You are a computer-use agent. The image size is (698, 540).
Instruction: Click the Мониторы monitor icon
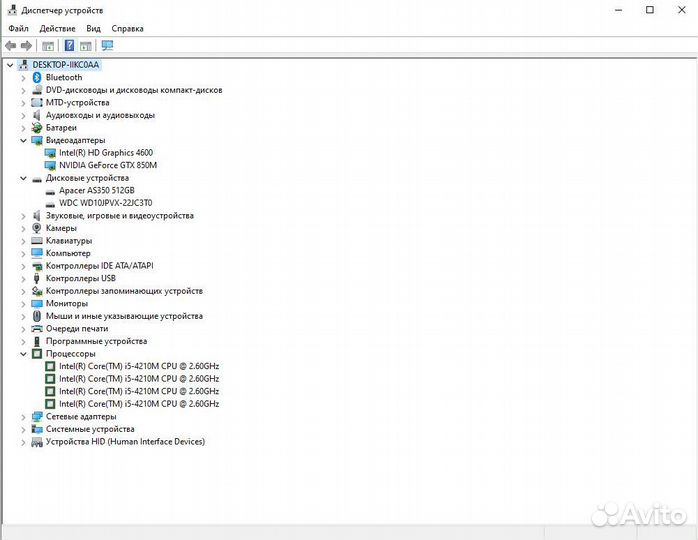[37, 304]
